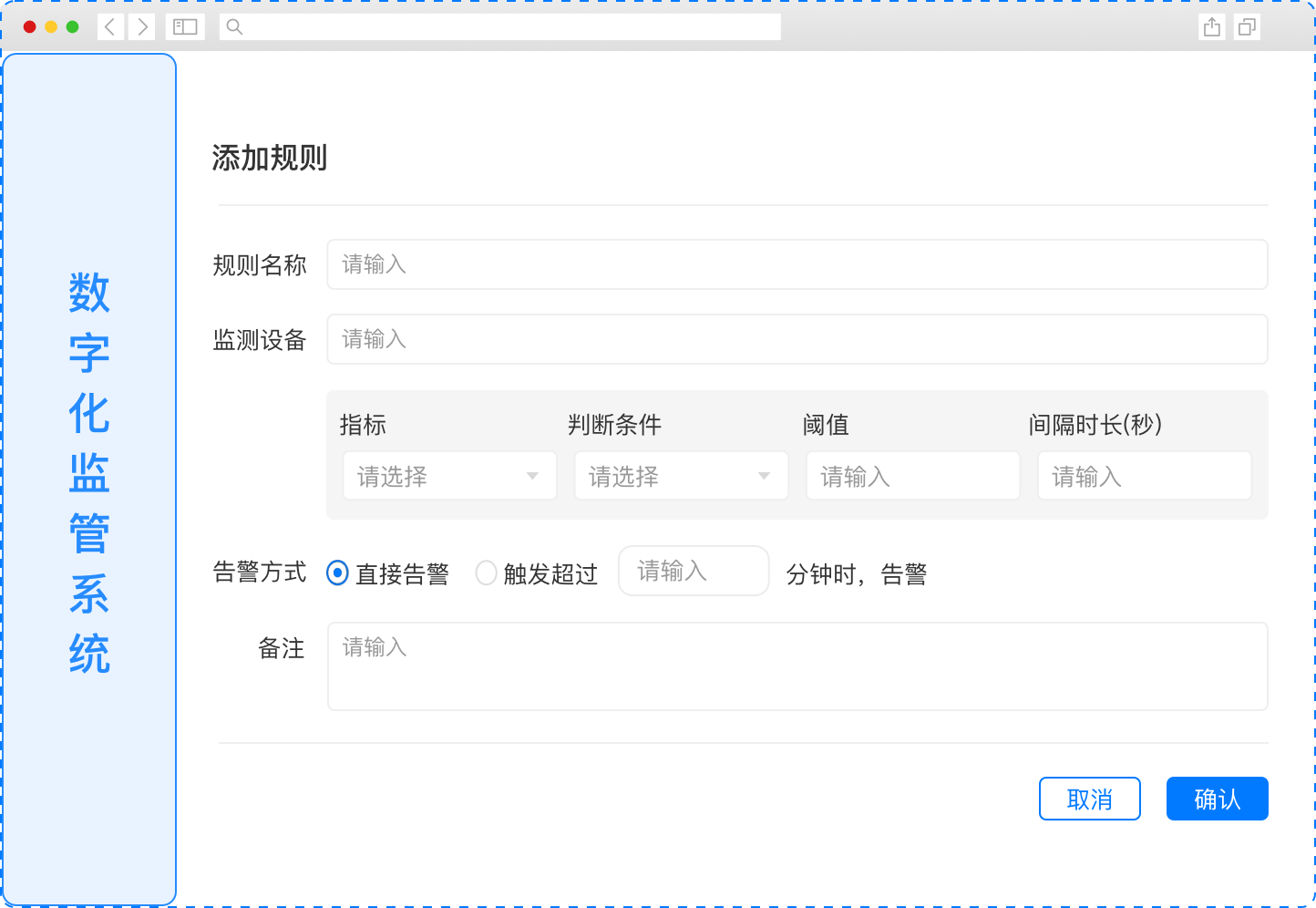Click the 监测设备 input field

coord(797,339)
